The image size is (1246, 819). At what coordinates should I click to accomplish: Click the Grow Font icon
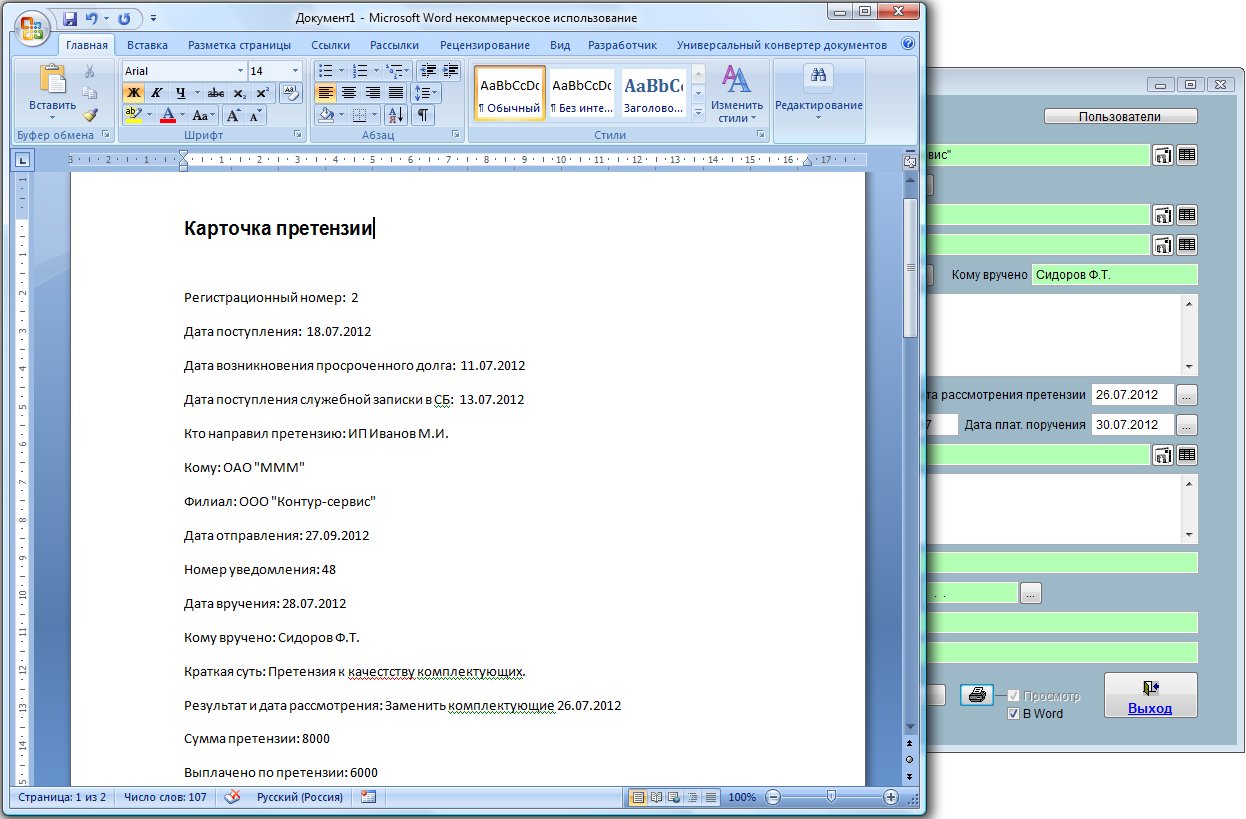tap(235, 115)
